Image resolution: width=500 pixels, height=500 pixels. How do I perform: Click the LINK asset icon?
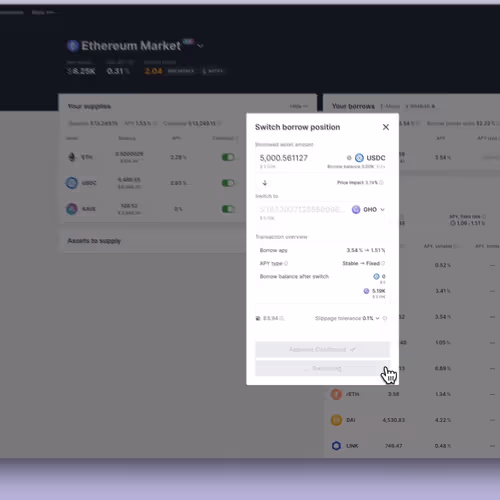[x=336, y=446]
